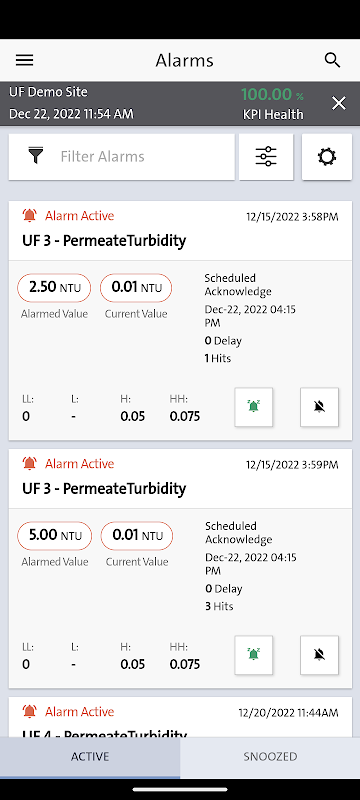
Task: Tap the 5.00 NTU alarmed value pill
Action: tap(55, 535)
